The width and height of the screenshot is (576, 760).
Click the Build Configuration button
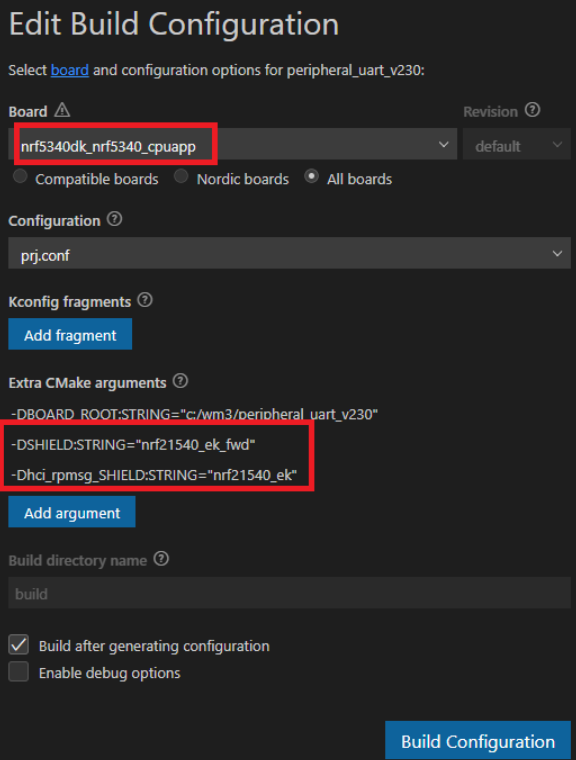[x=478, y=741]
